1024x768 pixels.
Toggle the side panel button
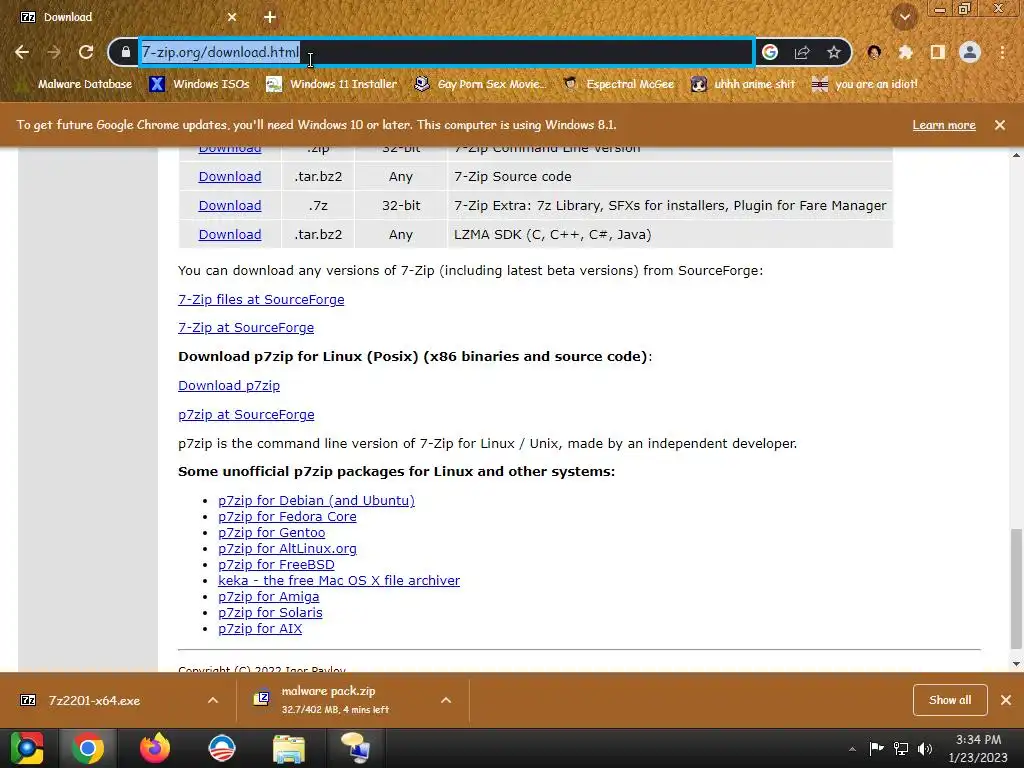click(x=937, y=52)
